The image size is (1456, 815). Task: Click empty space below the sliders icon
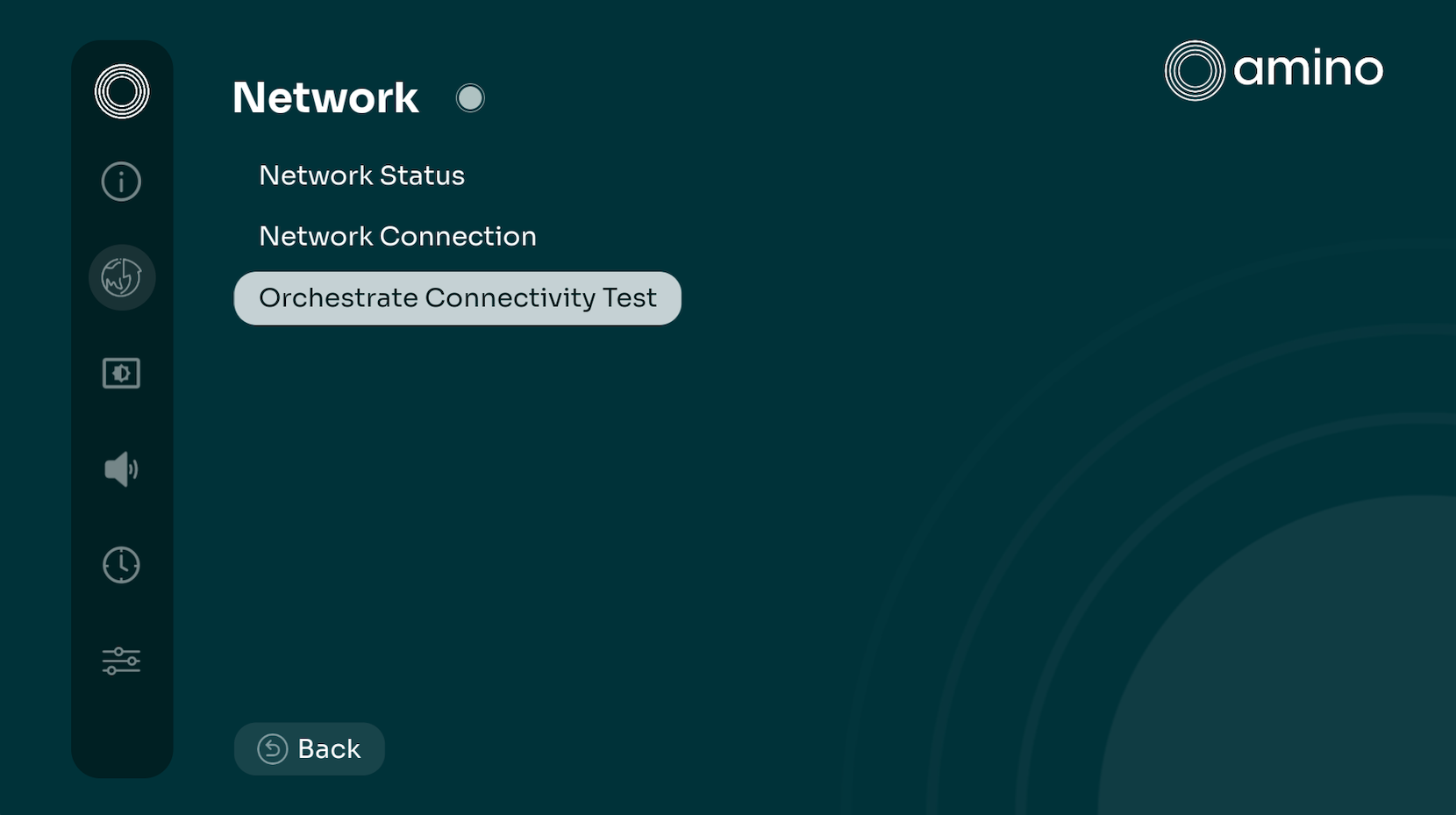(x=121, y=728)
